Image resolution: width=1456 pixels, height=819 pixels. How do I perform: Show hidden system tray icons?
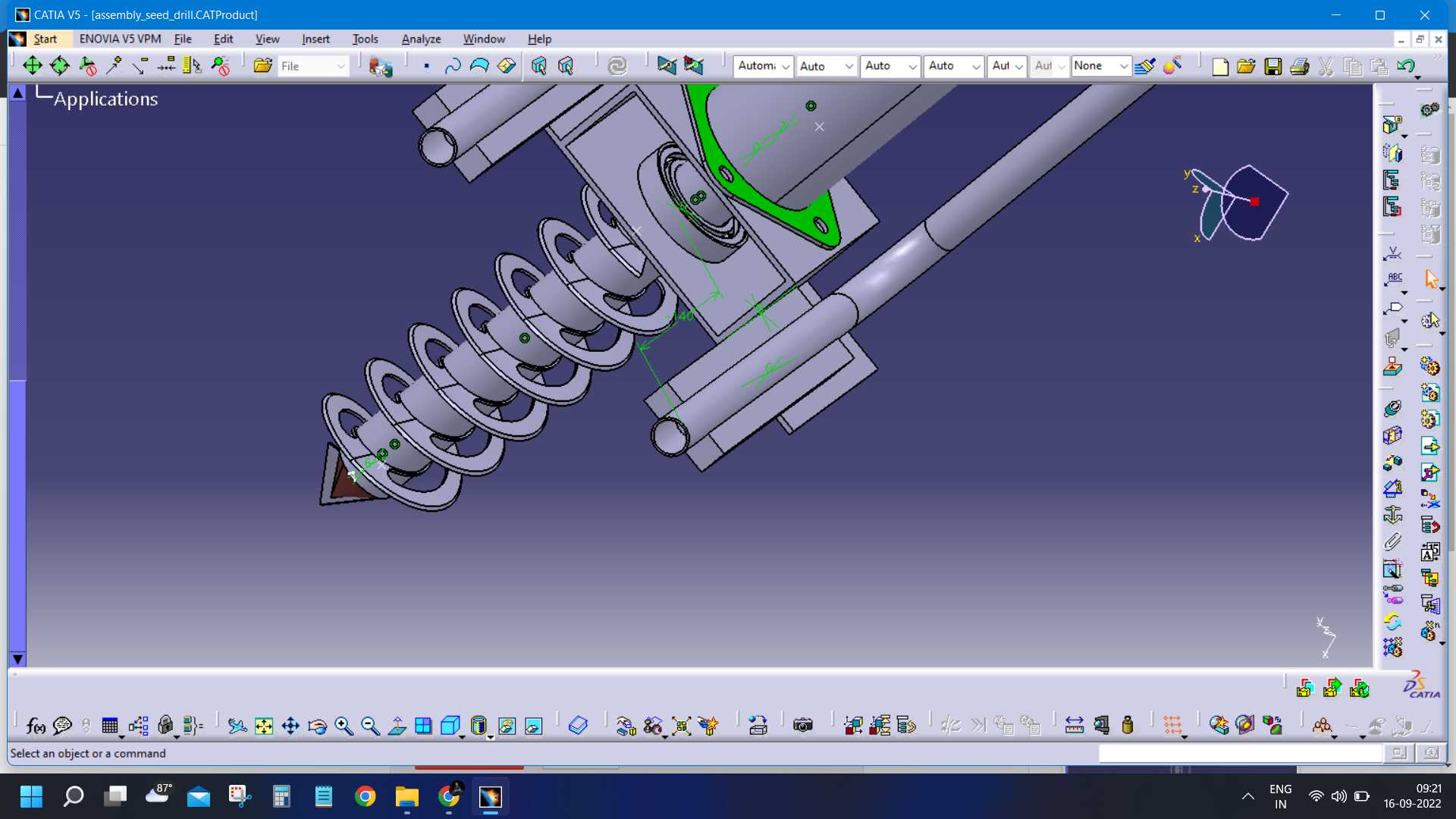coord(1247,796)
